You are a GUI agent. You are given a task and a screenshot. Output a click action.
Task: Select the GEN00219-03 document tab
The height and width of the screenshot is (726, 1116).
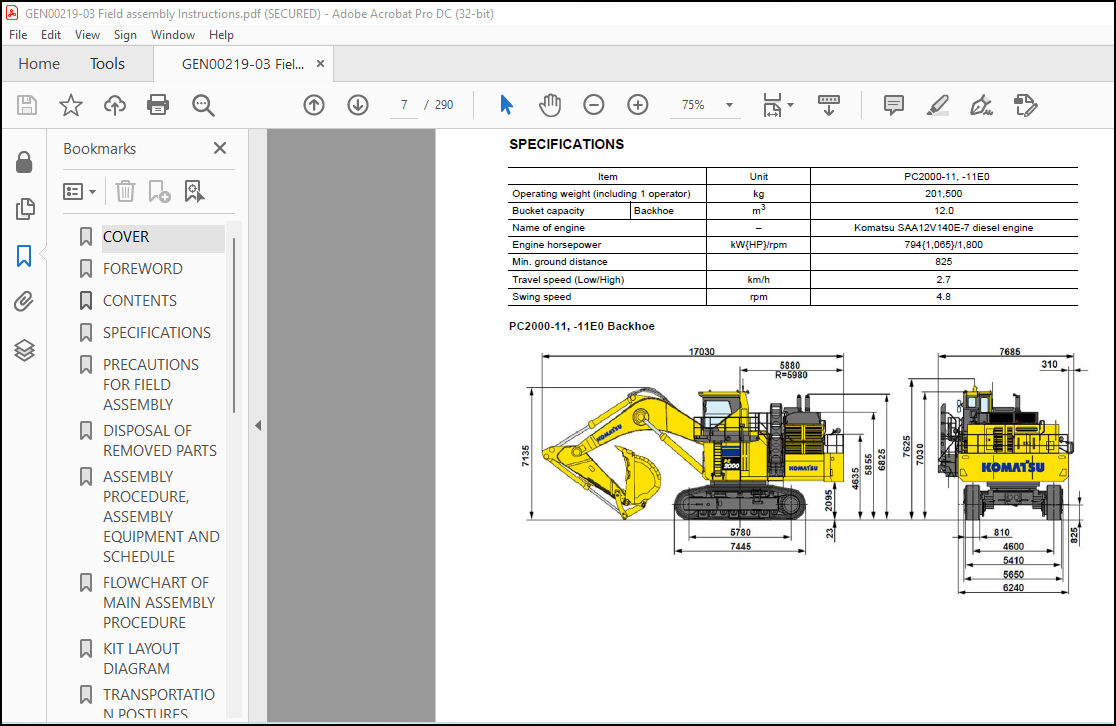[243, 64]
